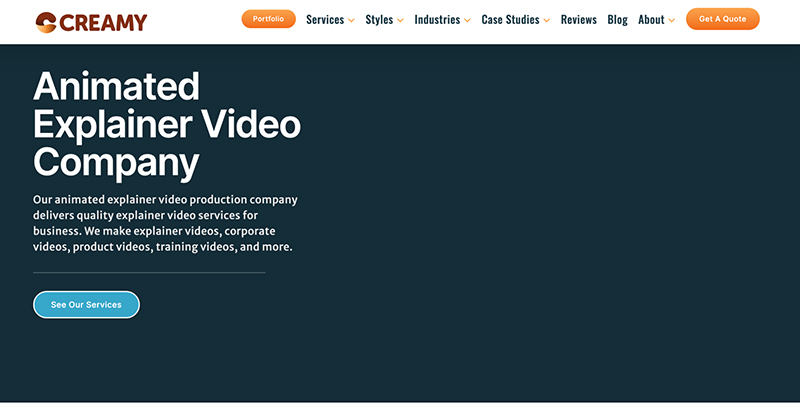Screen dimensions: 800x403
Task: Click the horizontal divider line under the description
Action: click(x=149, y=272)
